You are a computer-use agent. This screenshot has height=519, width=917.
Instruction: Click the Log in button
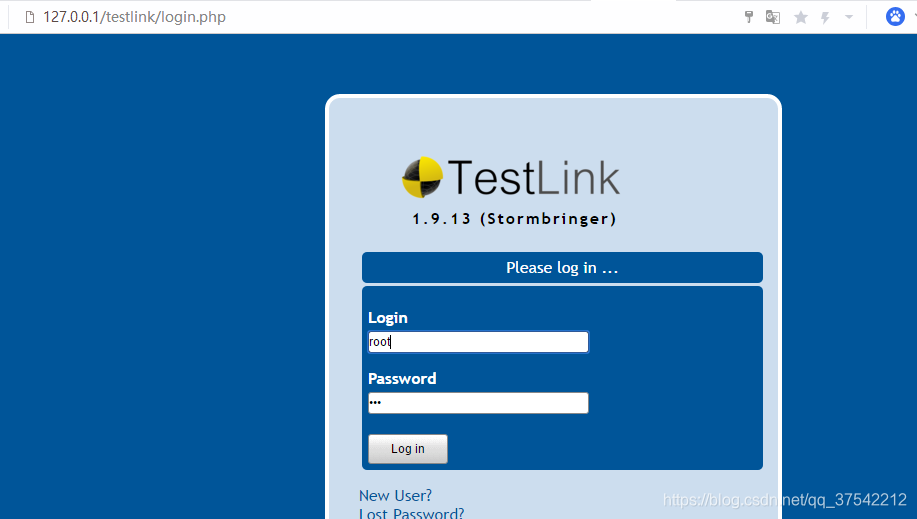coord(408,449)
